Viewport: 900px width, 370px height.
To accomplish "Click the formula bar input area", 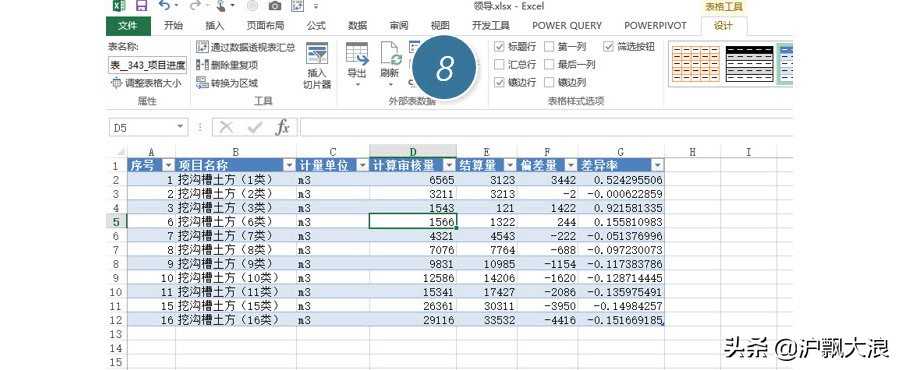I will (x=545, y=127).
